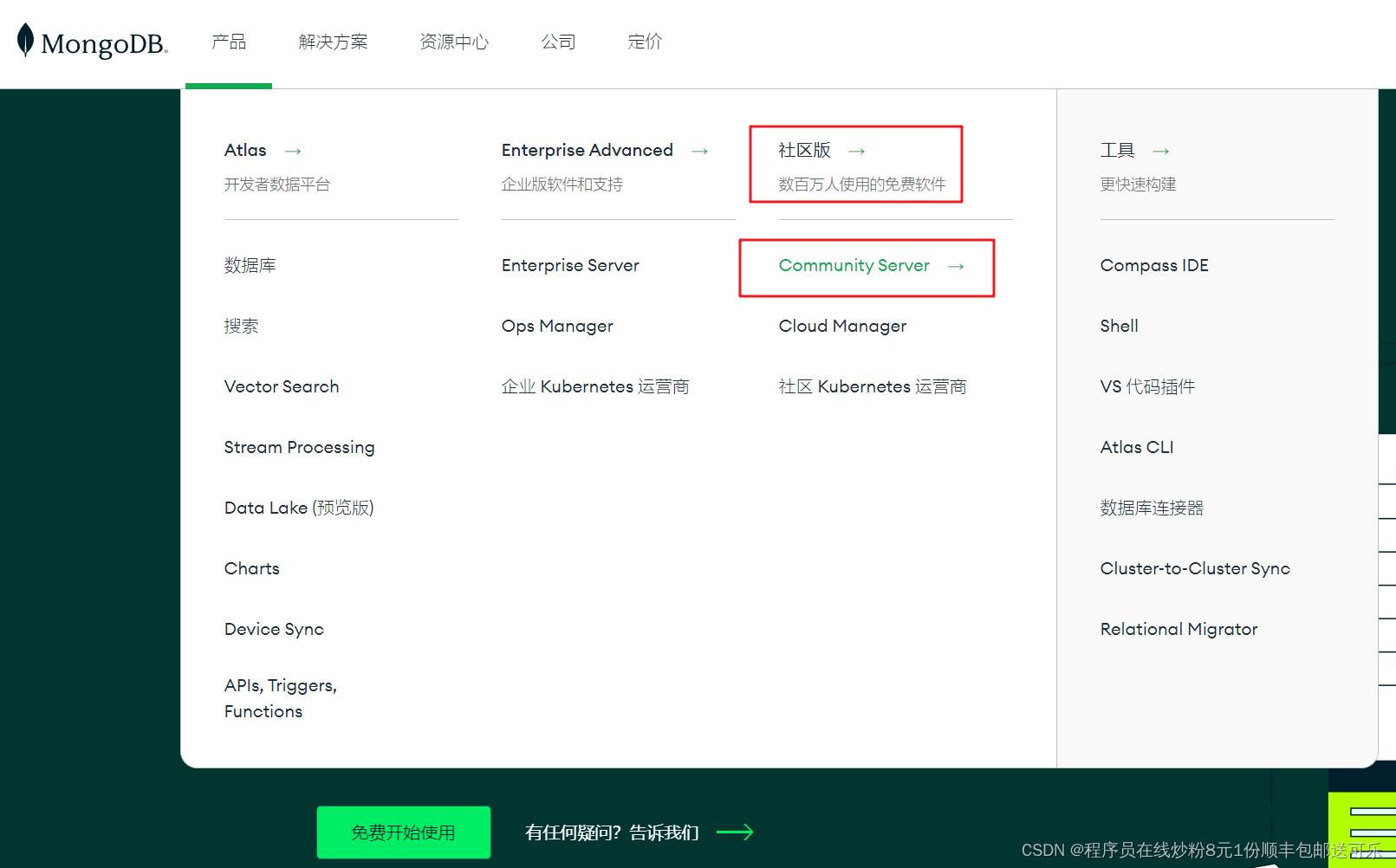Click the 数百万人使用的免费软件 subtitle
Viewport: 1396px width, 868px height.
point(862,185)
